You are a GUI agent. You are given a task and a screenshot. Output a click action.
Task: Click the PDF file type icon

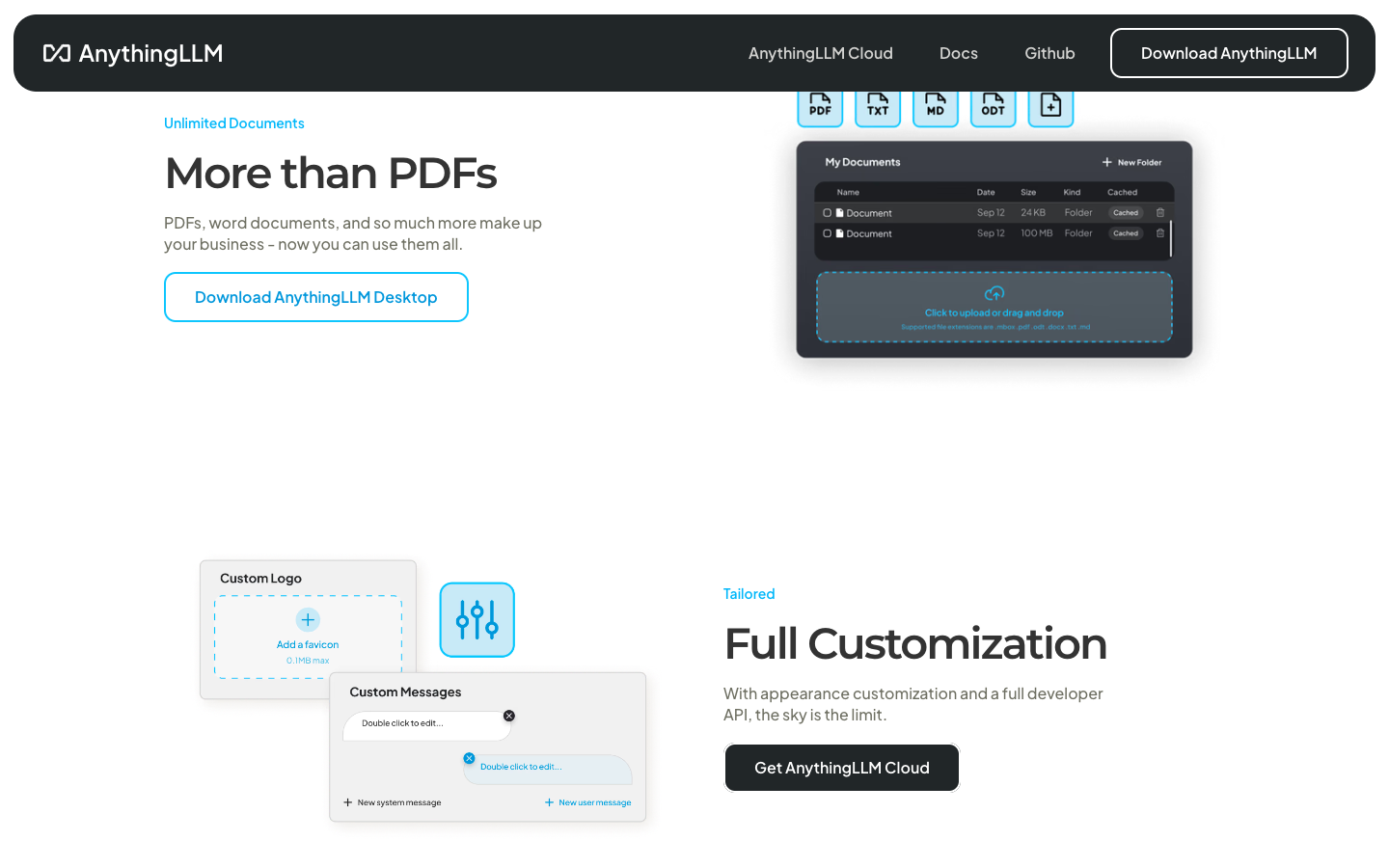click(x=820, y=107)
